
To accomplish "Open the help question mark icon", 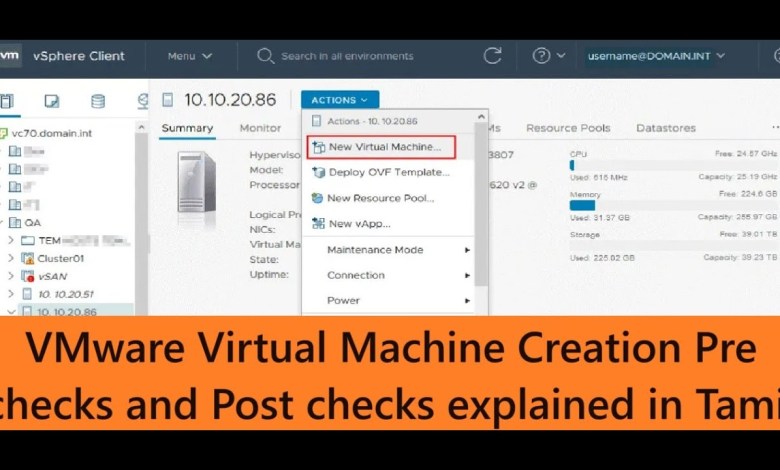I will (x=541, y=56).
